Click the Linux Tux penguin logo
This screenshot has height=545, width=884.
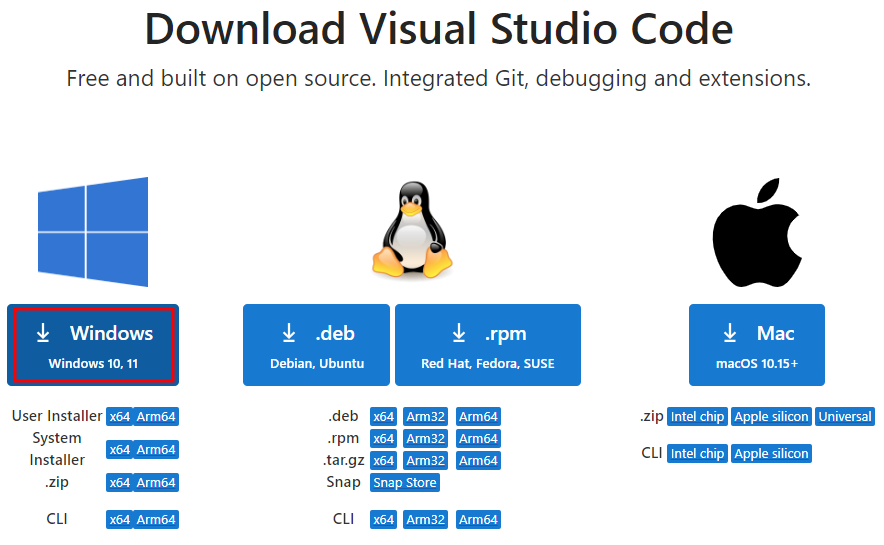pos(412,229)
